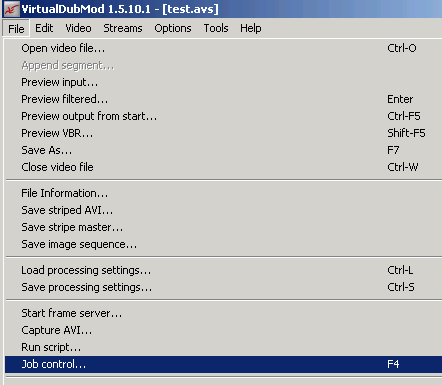Choose Start frame server...

(x=223, y=313)
